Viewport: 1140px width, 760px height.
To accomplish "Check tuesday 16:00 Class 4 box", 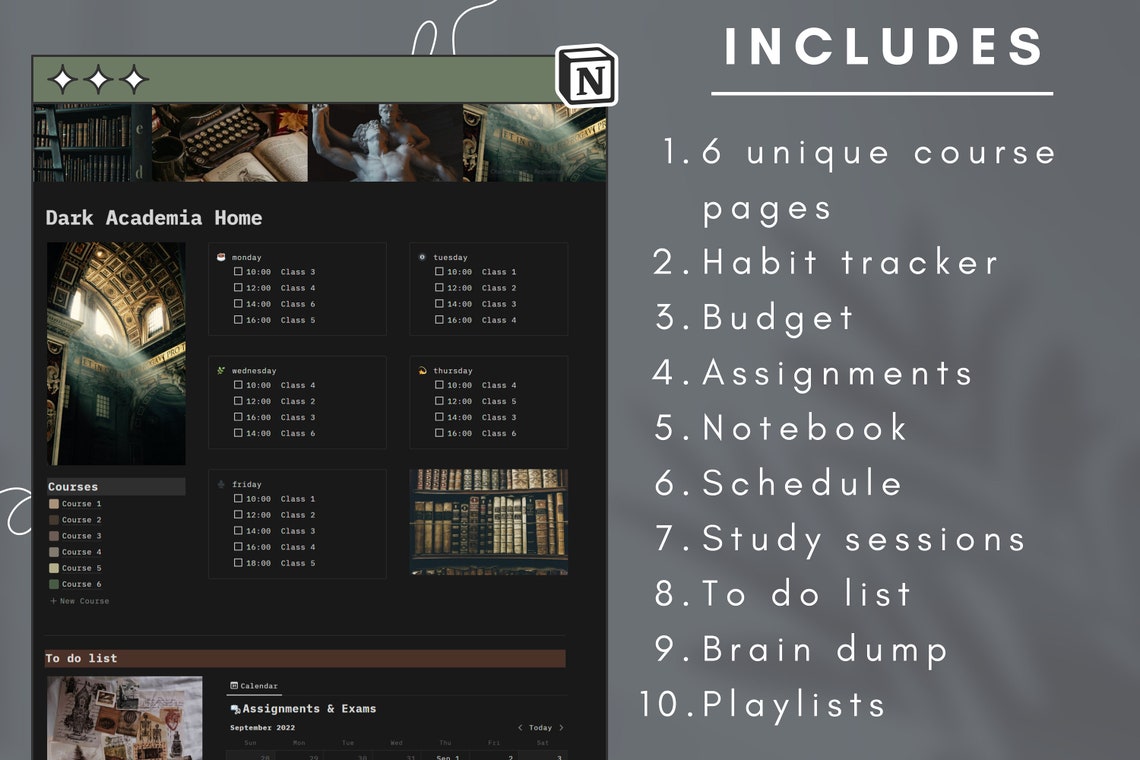I will pyautogui.click(x=439, y=319).
